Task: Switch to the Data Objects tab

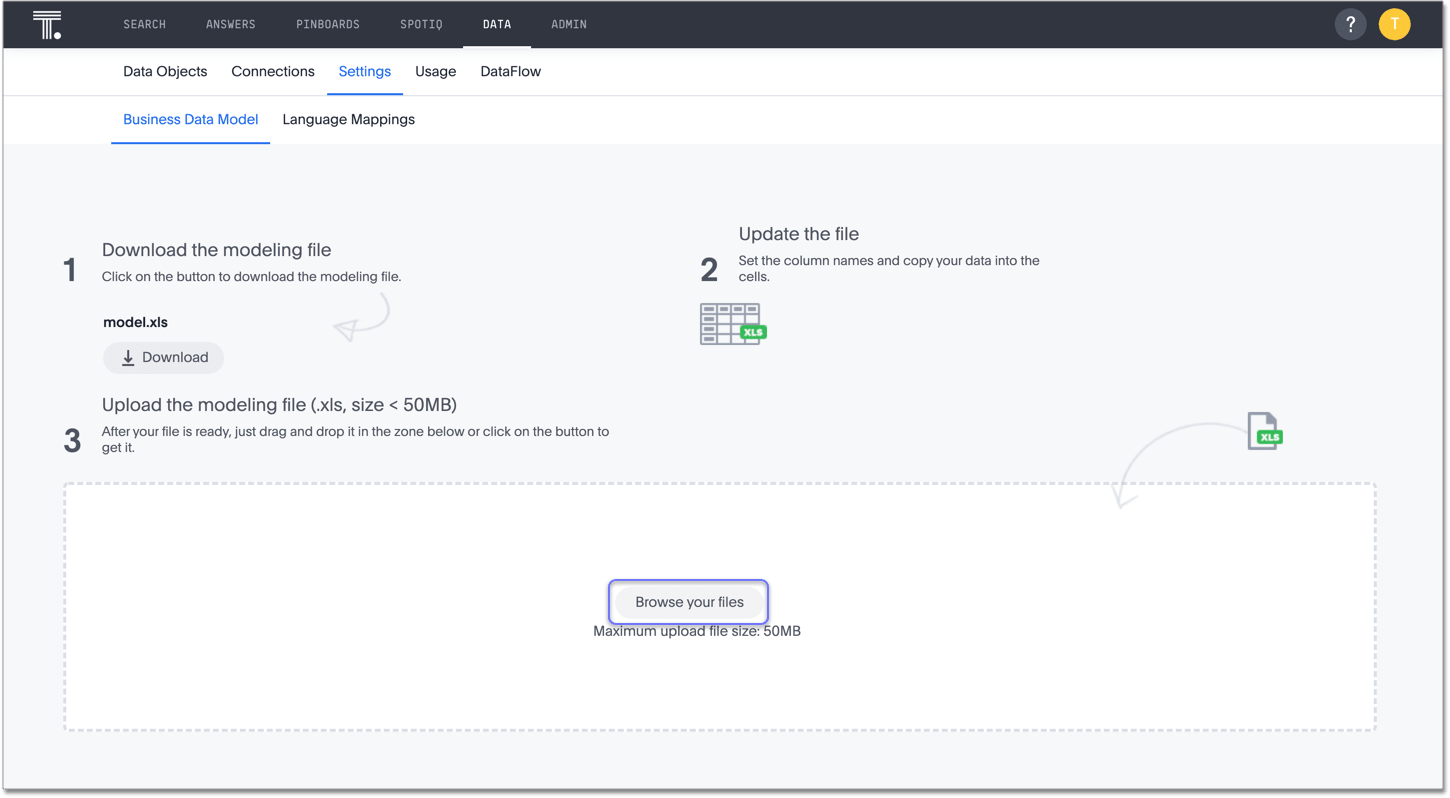Action: 165,72
